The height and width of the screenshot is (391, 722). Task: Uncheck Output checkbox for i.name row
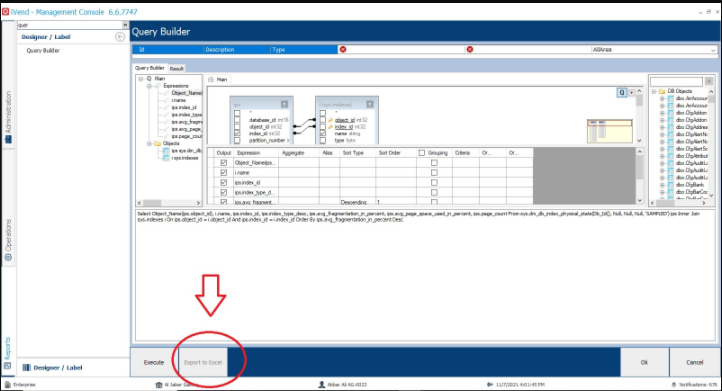[223, 172]
